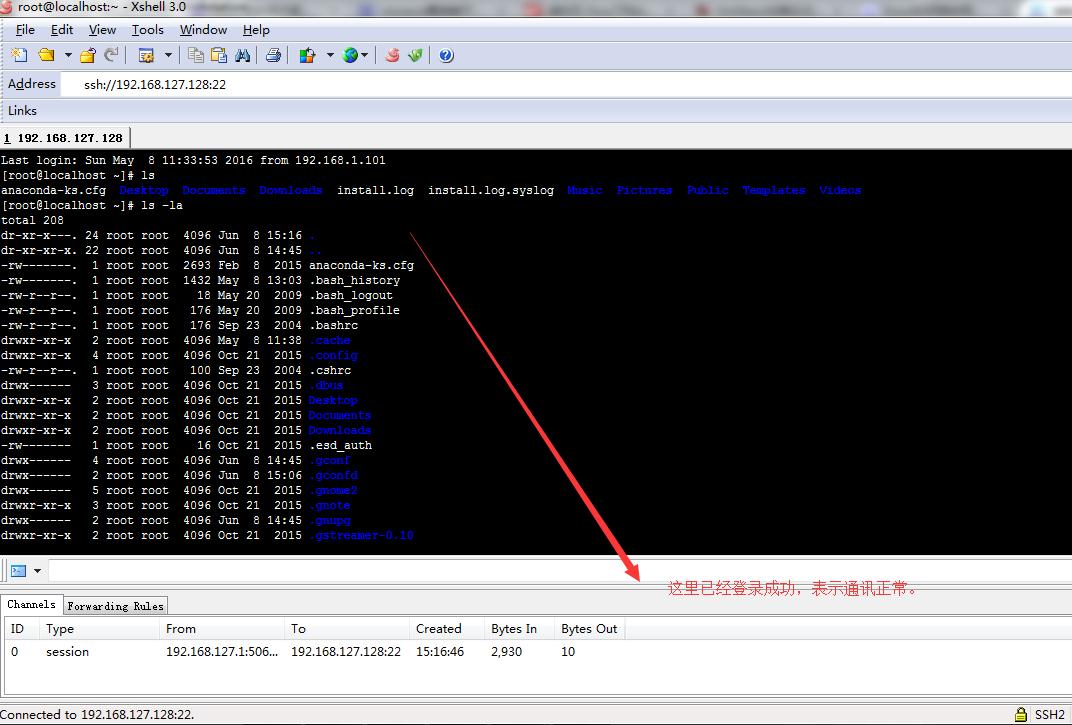Click the Paste clipboard icon
1072x725 pixels.
pos(219,55)
